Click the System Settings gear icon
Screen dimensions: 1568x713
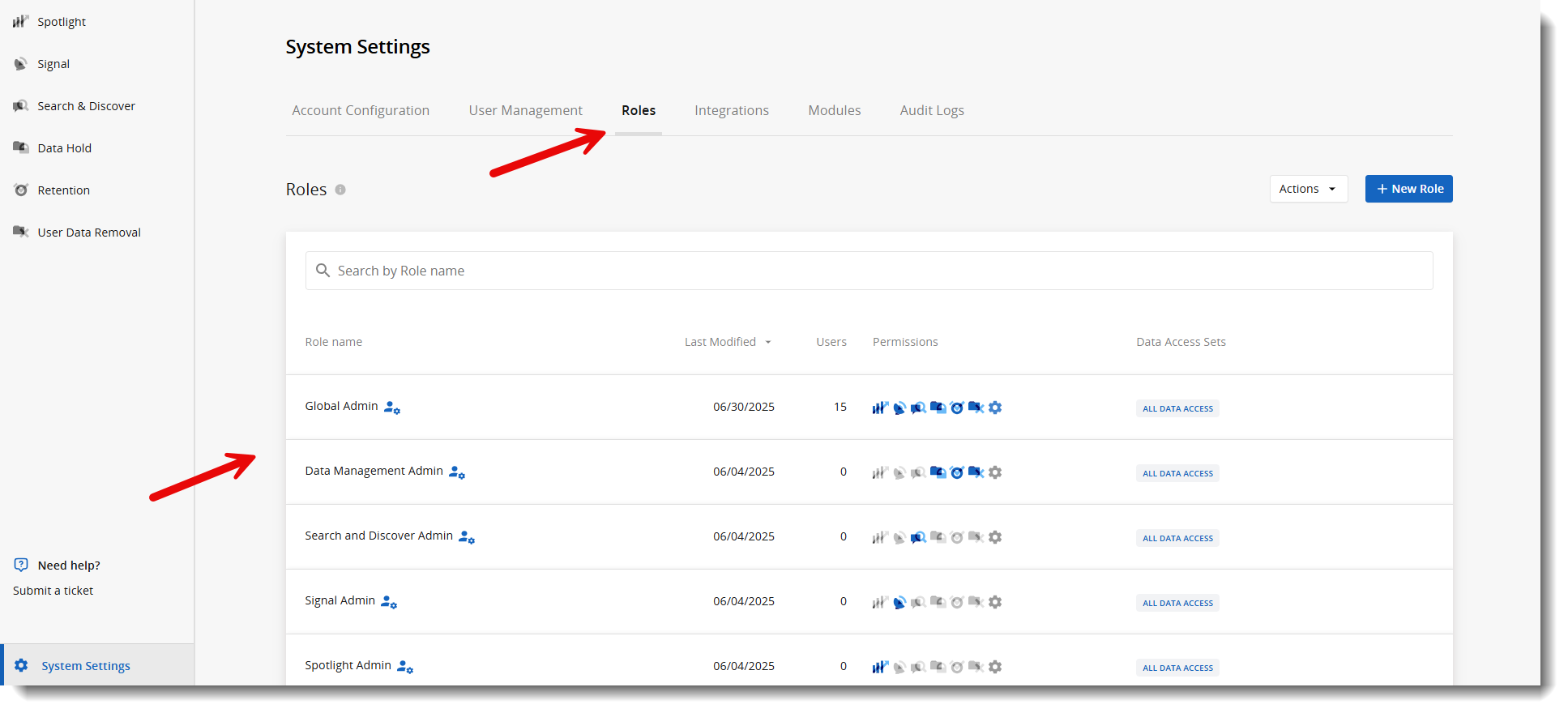click(x=21, y=665)
